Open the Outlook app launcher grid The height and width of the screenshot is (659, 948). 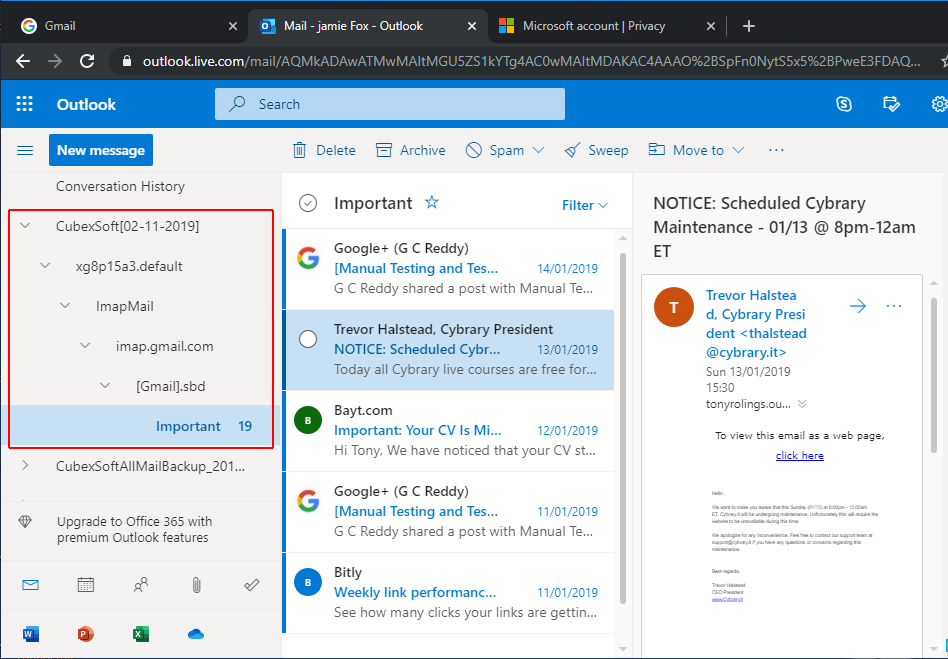coord(24,104)
